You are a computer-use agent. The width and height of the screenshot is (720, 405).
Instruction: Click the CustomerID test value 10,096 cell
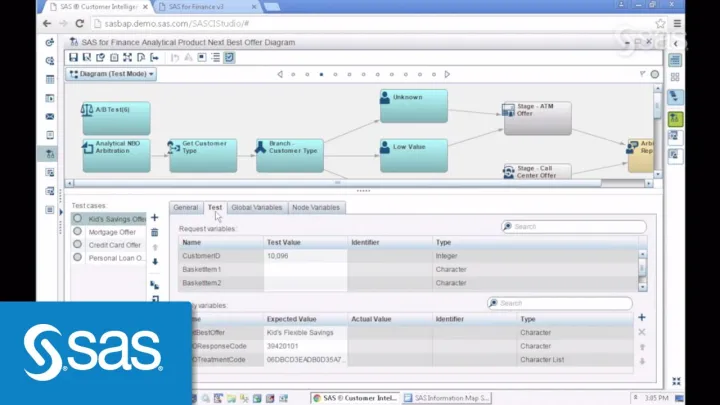point(305,256)
